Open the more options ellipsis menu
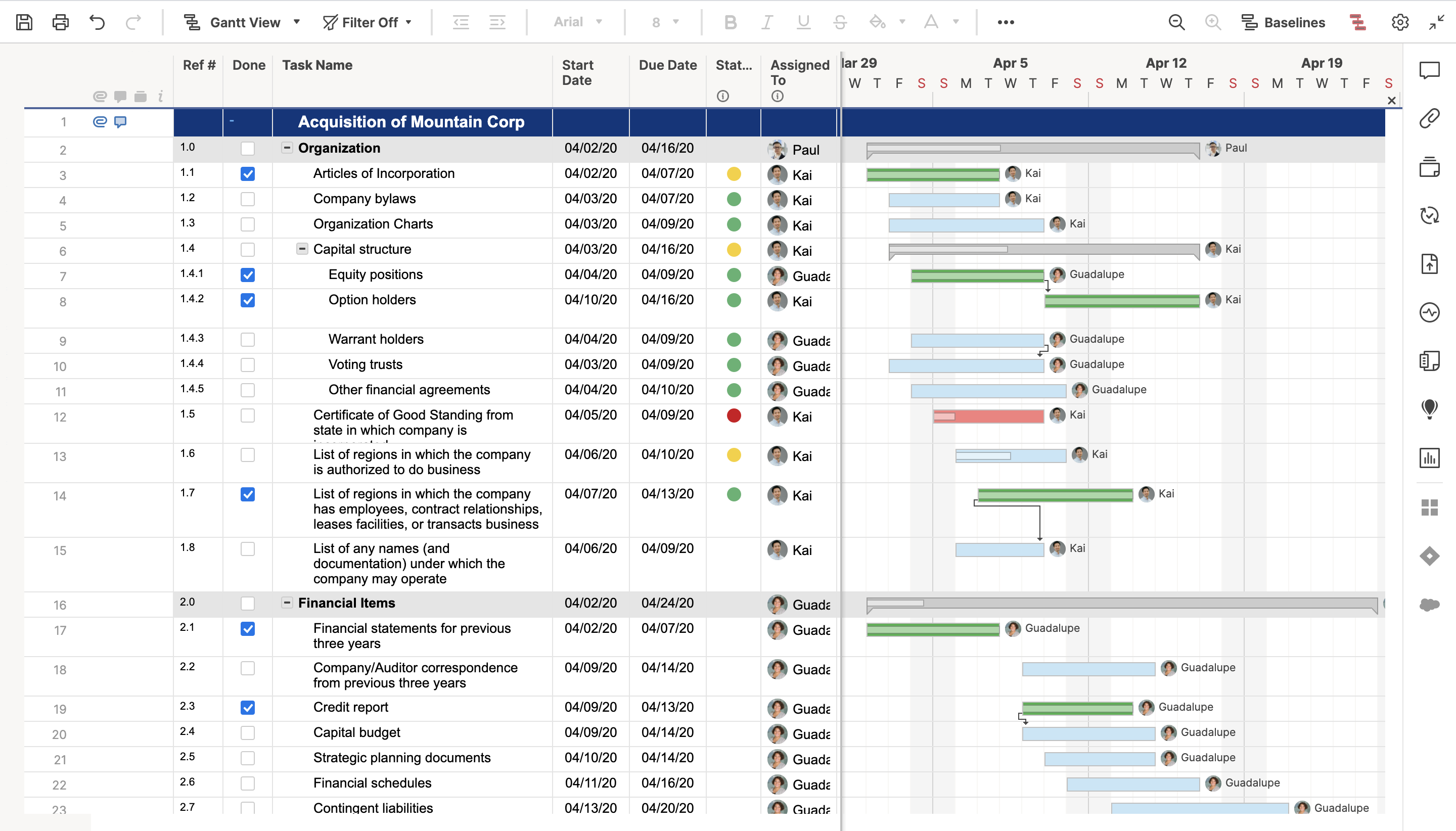 click(x=1005, y=22)
